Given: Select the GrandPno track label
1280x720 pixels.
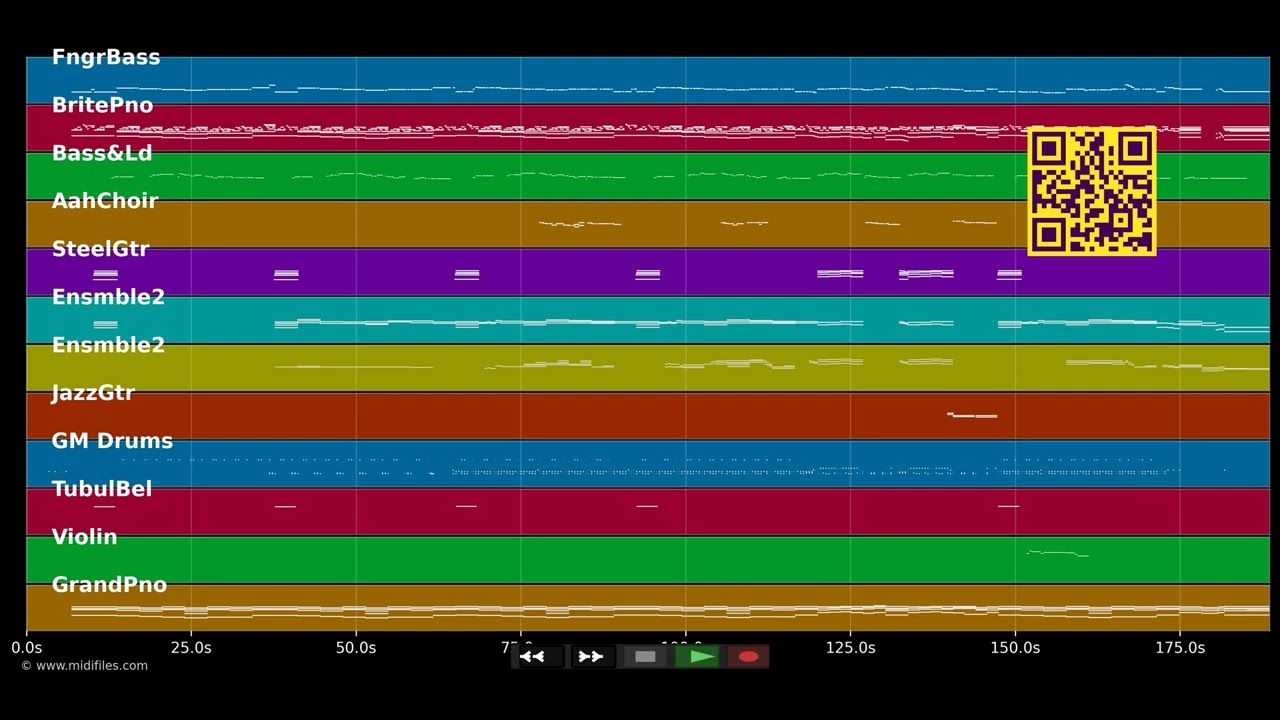Looking at the screenshot, I should (109, 585).
